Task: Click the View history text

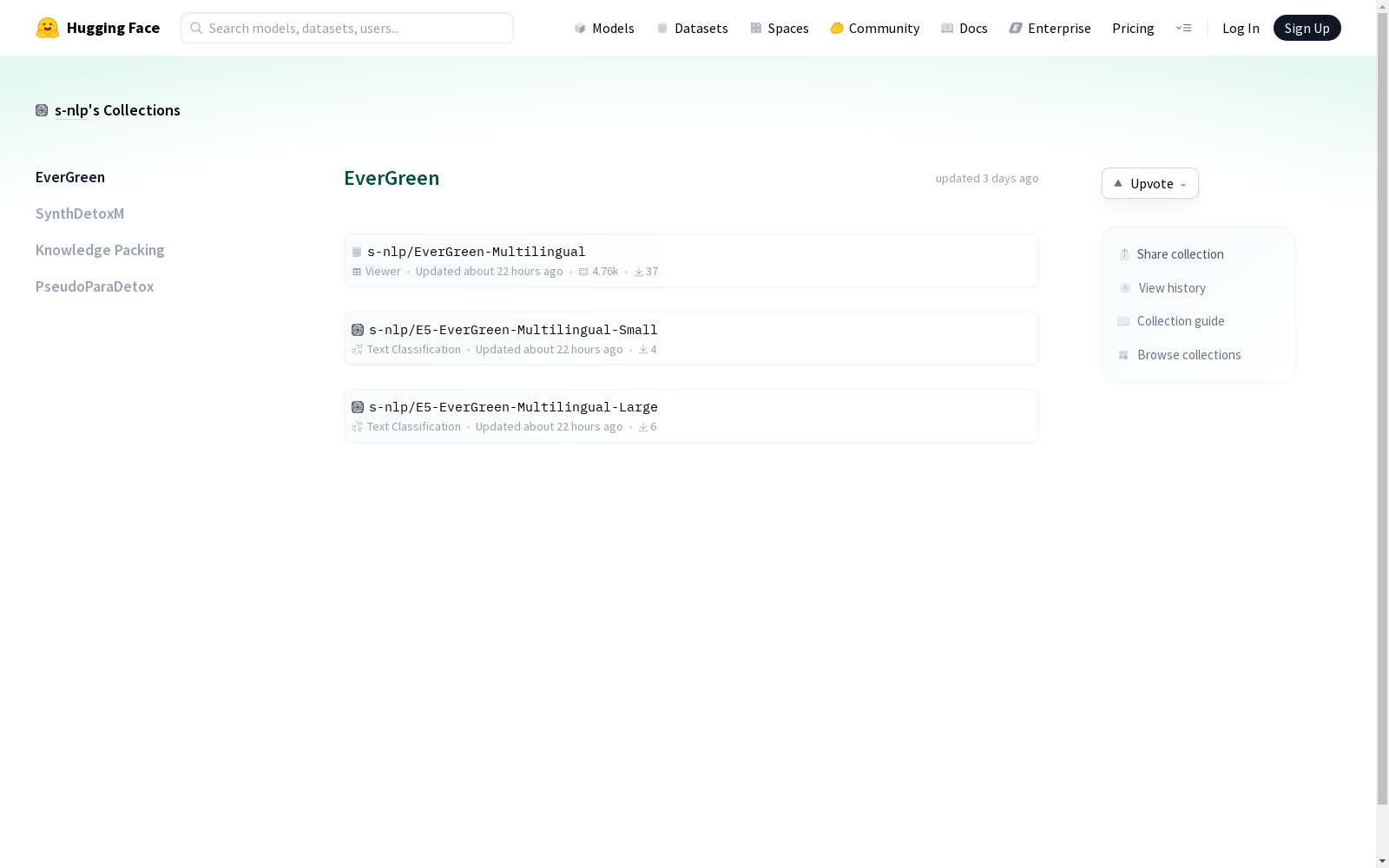Action: pos(1172,288)
